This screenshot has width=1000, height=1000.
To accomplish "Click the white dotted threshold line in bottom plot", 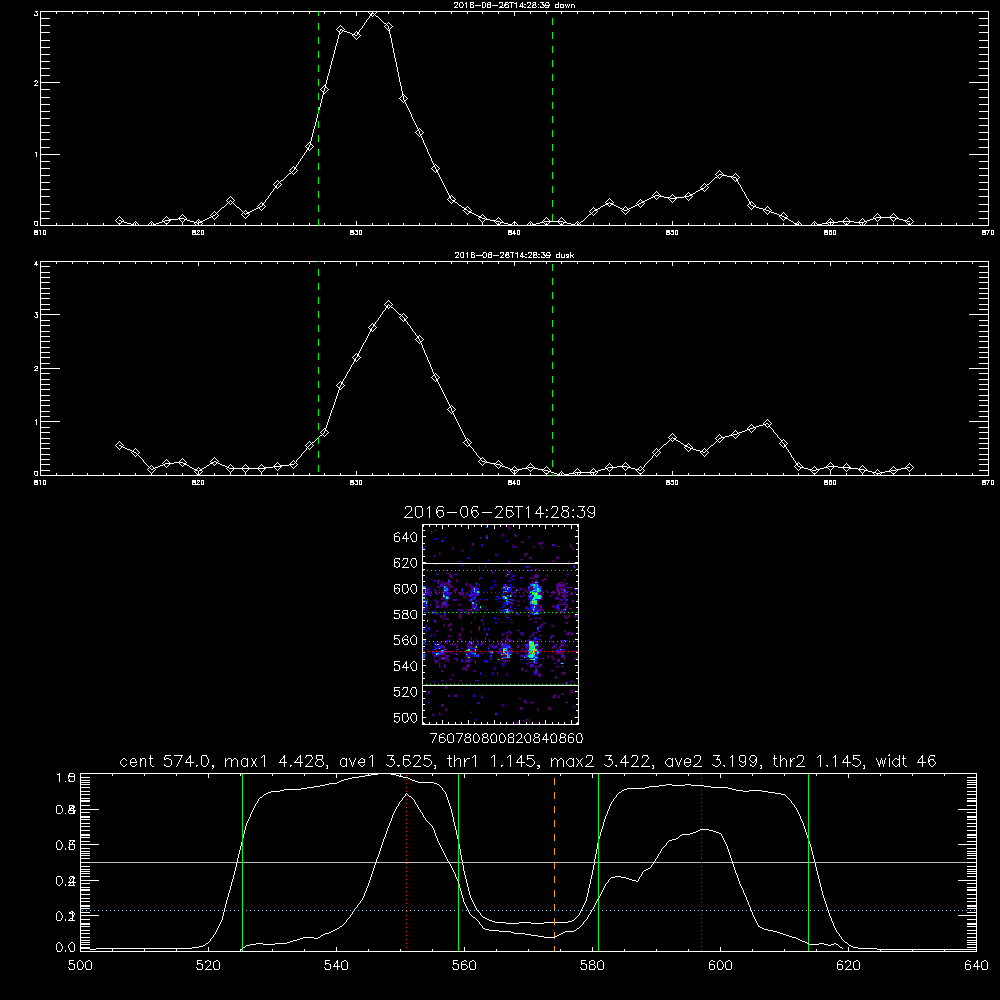I will pyautogui.click(x=528, y=911).
